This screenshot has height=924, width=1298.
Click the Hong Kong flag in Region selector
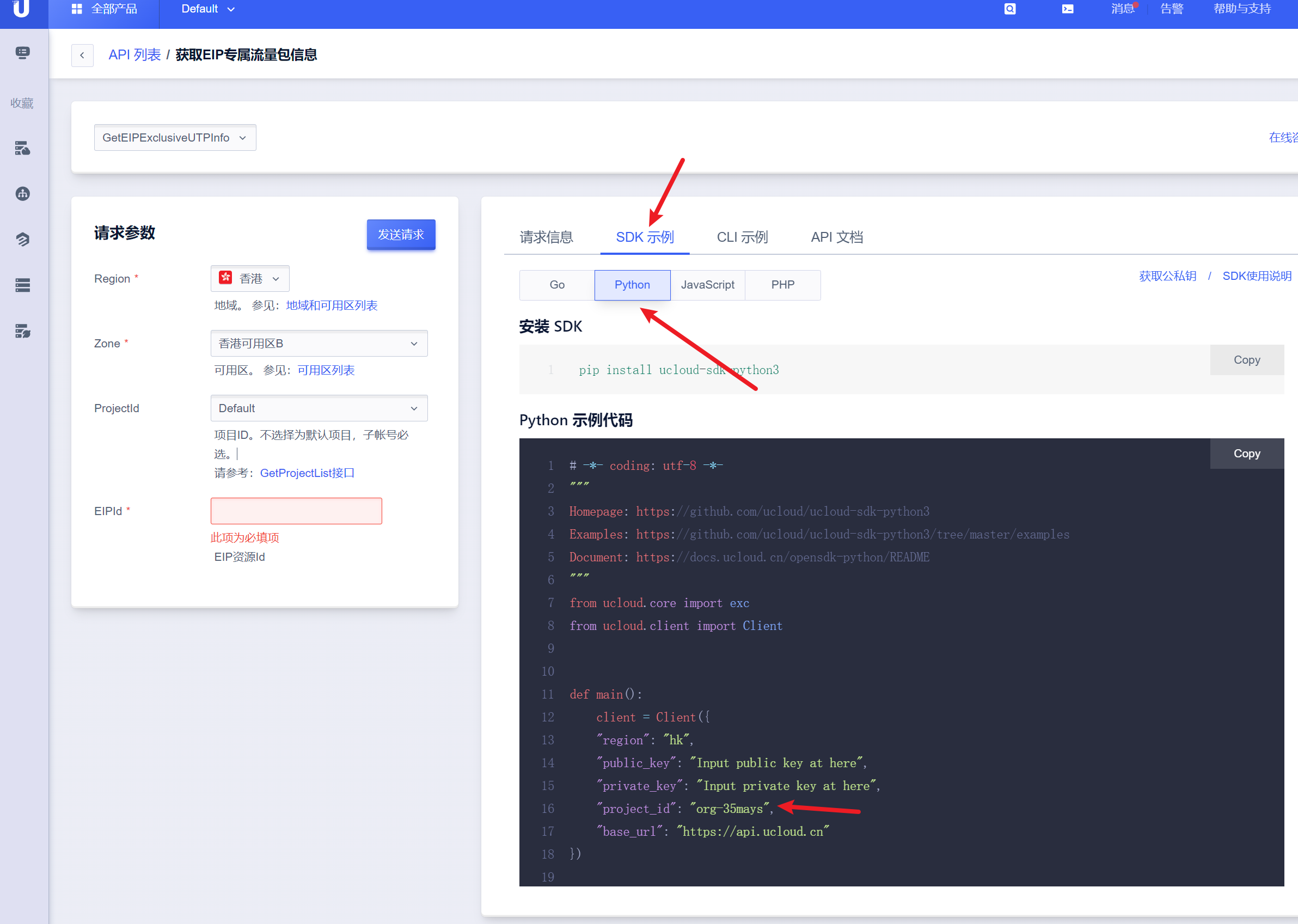tap(226, 278)
